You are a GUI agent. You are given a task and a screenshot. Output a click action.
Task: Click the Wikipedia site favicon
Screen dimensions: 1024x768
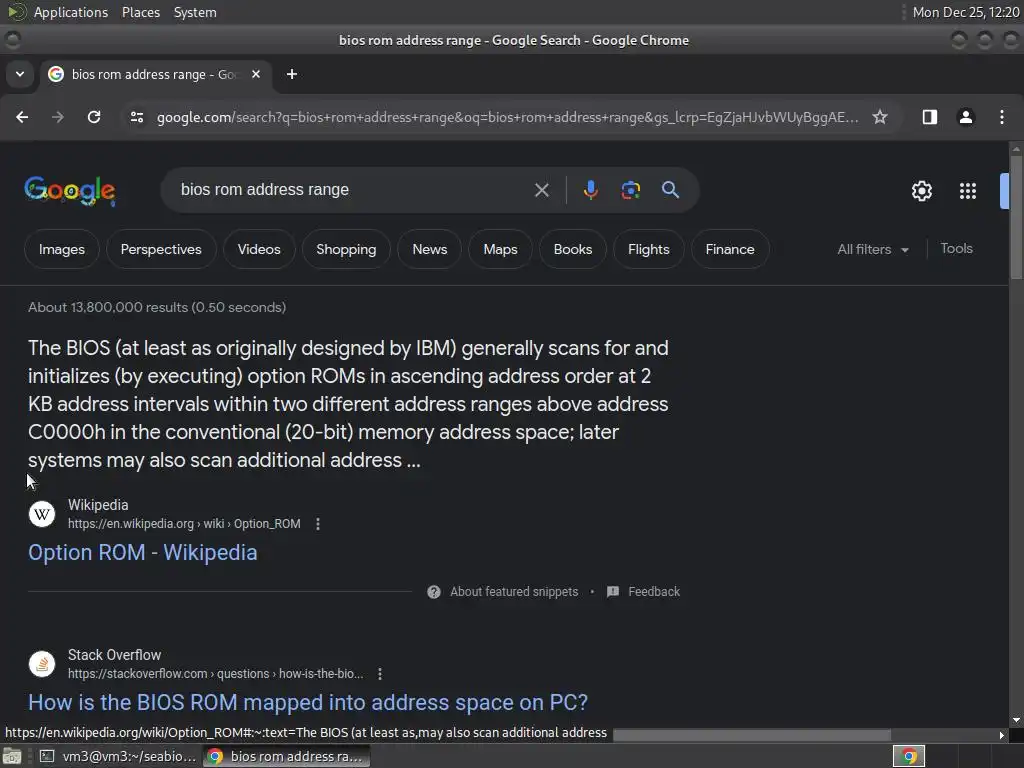click(42, 514)
